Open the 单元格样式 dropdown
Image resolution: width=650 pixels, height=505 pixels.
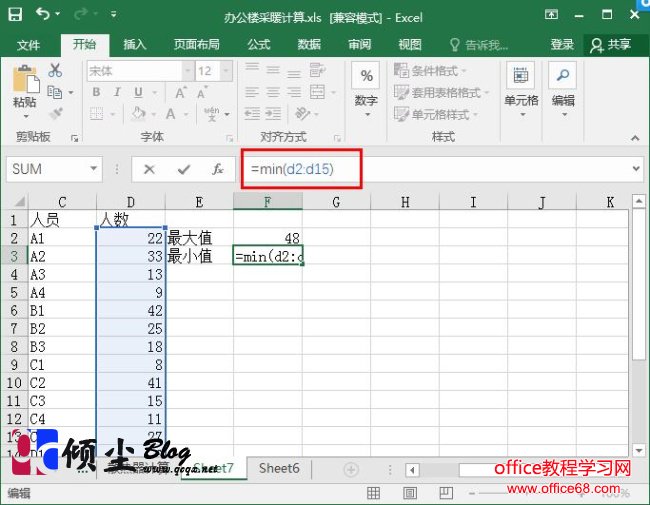coord(436,114)
